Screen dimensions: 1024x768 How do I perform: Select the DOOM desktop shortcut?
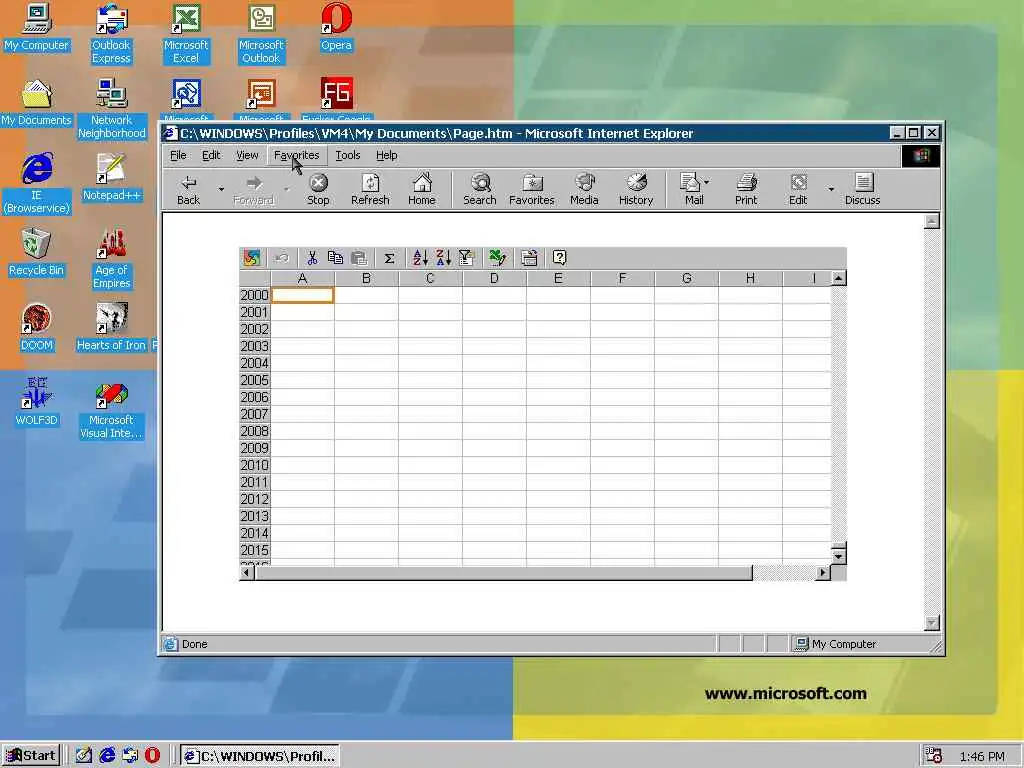(x=37, y=328)
